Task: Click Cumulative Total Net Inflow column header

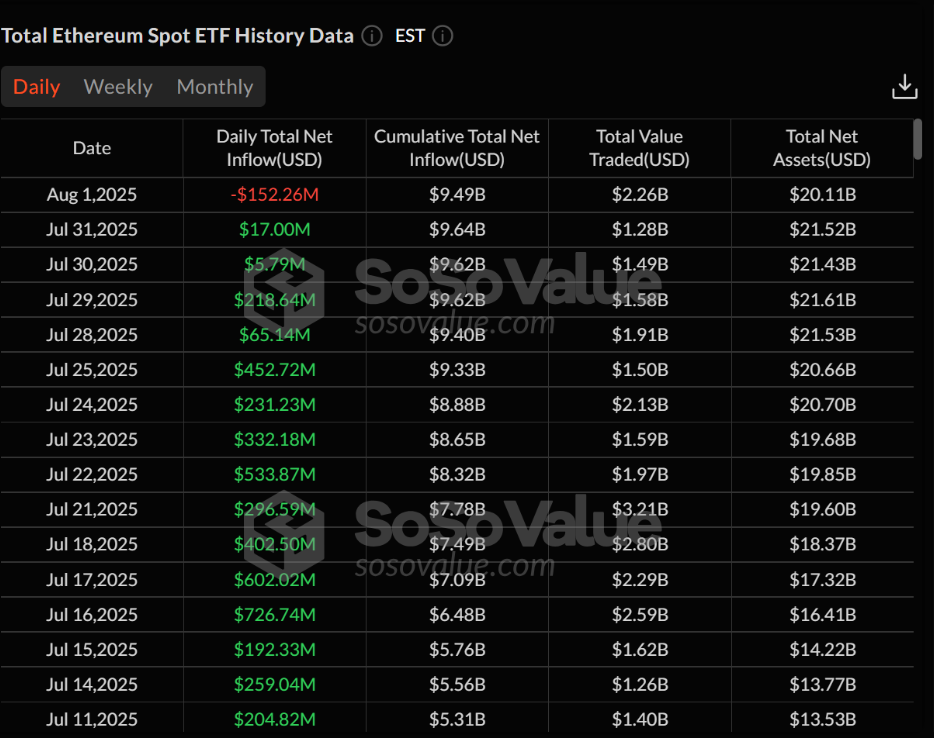Action: [x=457, y=148]
